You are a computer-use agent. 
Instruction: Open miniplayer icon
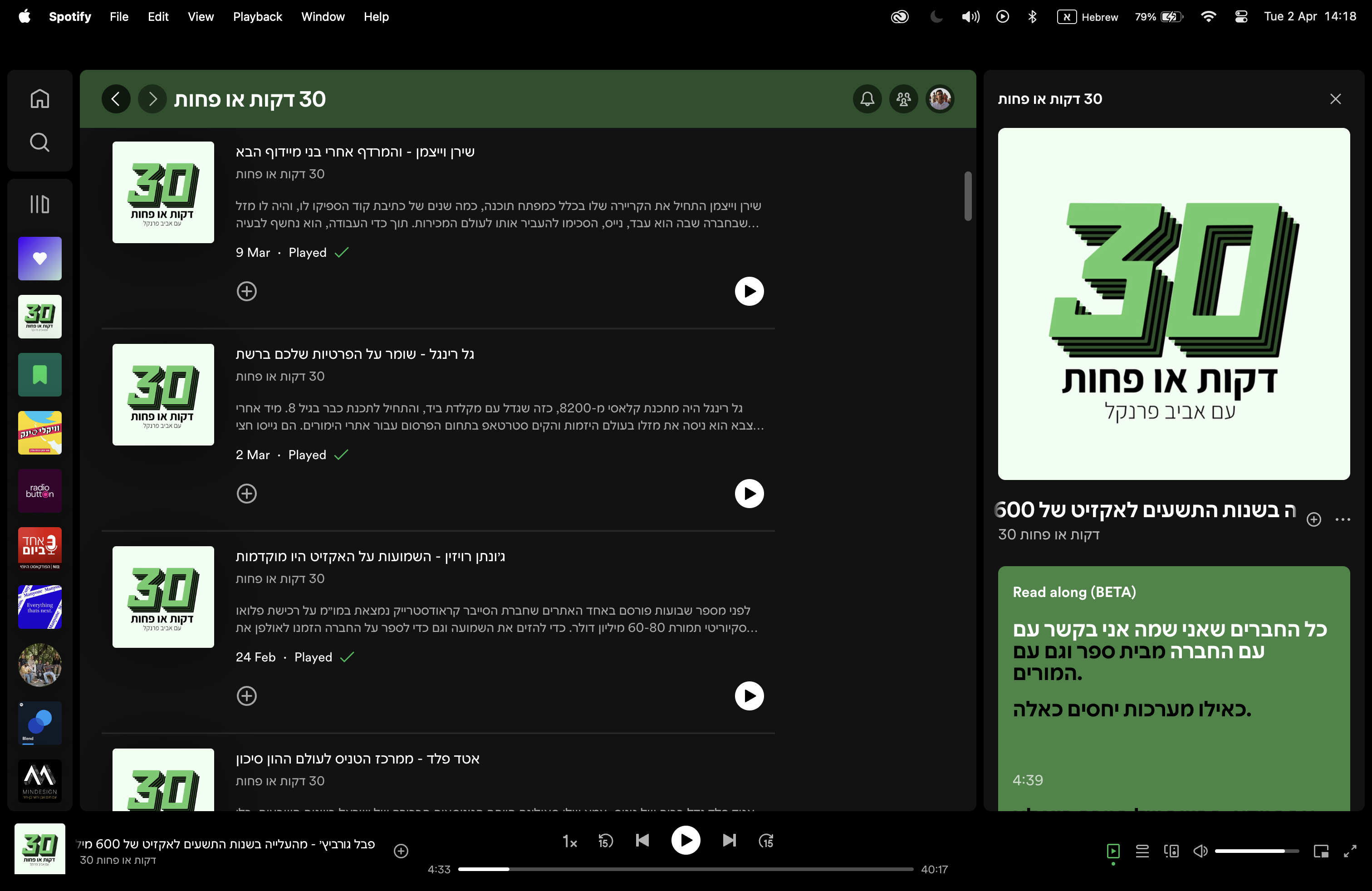[x=1321, y=851]
